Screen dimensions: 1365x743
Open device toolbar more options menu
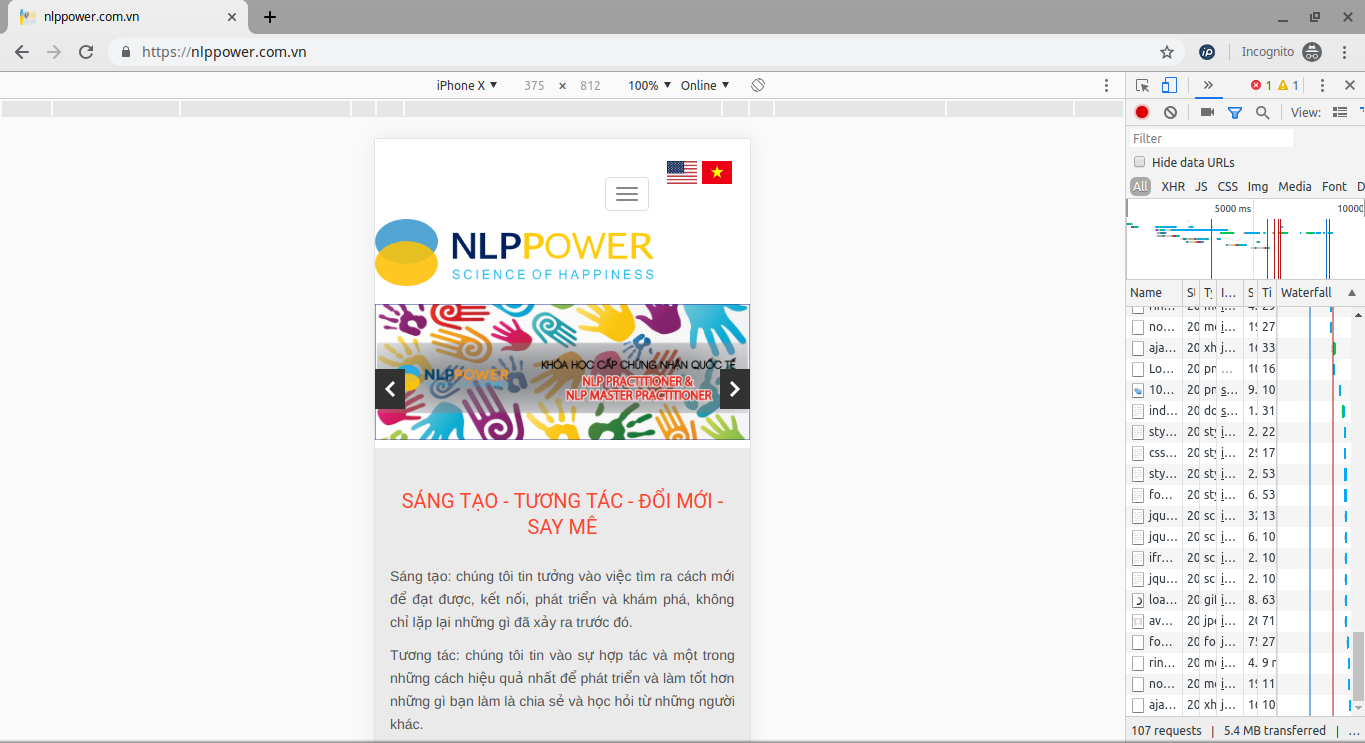pos(1106,86)
